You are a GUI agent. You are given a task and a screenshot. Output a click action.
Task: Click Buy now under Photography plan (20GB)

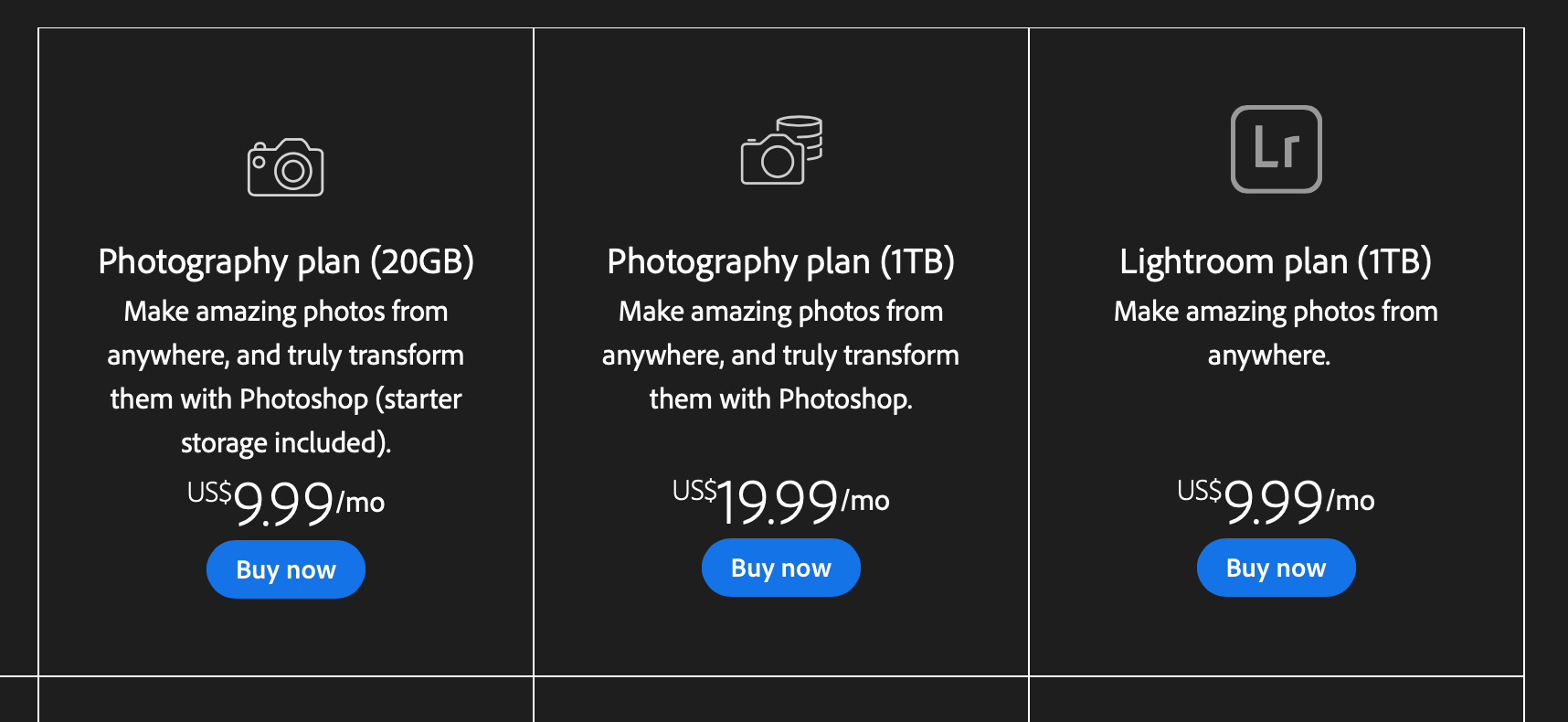click(x=285, y=568)
